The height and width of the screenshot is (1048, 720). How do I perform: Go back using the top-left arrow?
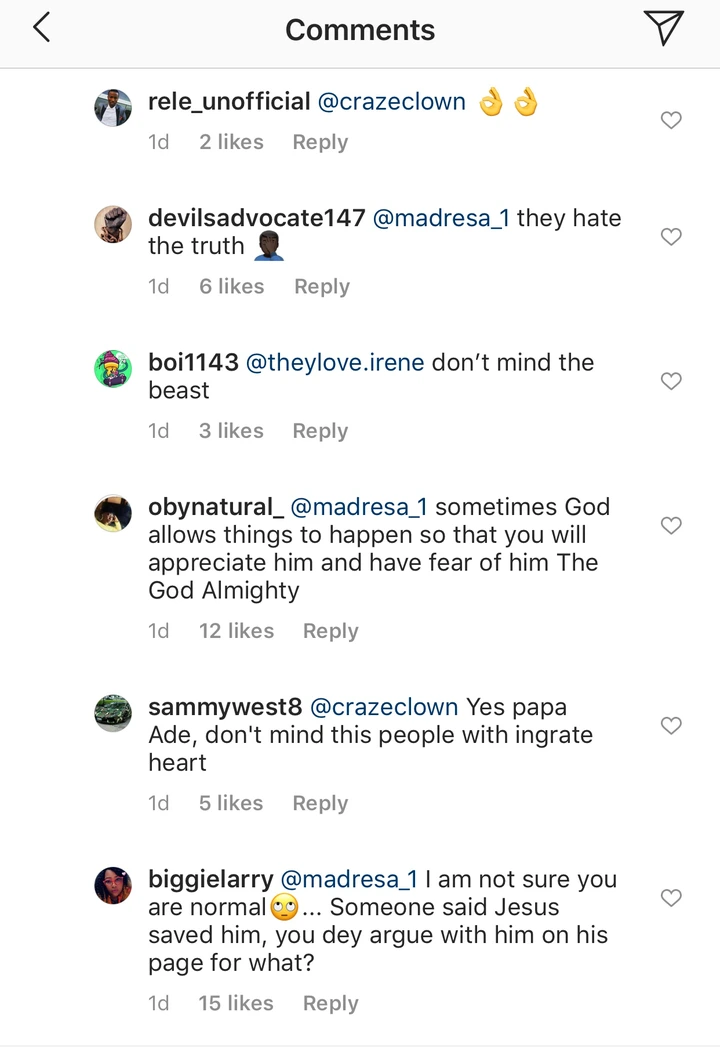point(42,29)
